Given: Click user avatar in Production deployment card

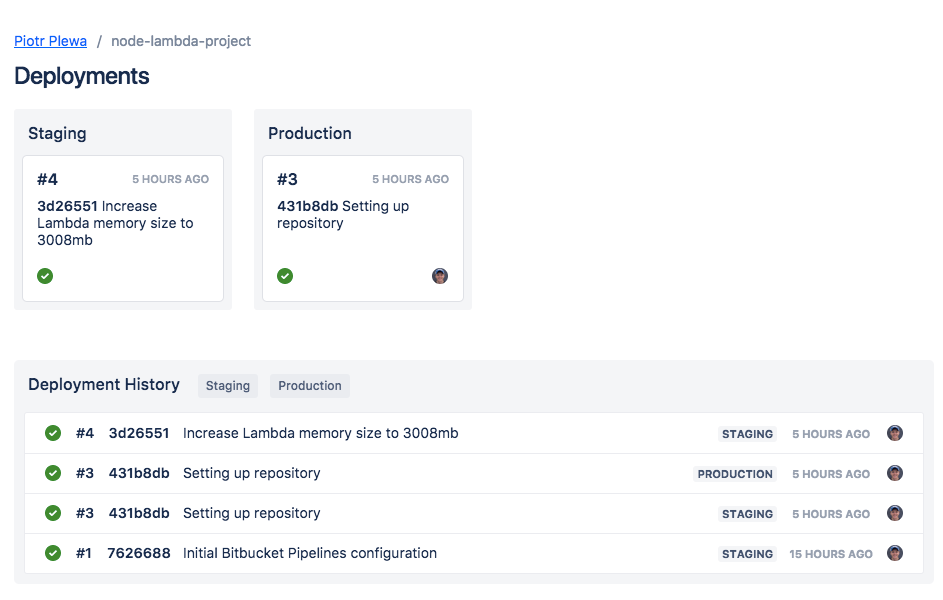Looking at the screenshot, I should click(440, 276).
